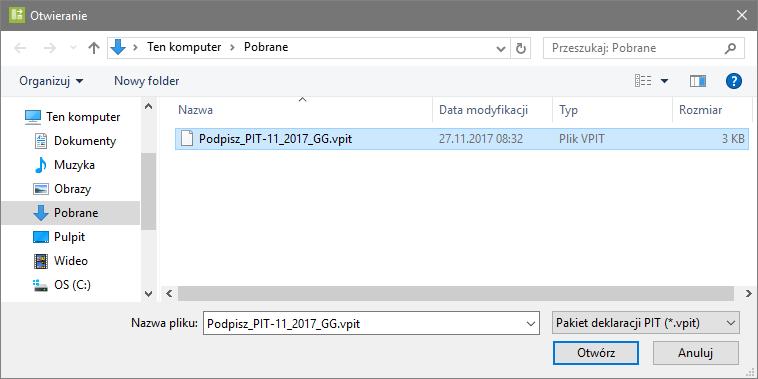Go back using the left arrow
This screenshot has height=379, width=758.
tap(20, 47)
